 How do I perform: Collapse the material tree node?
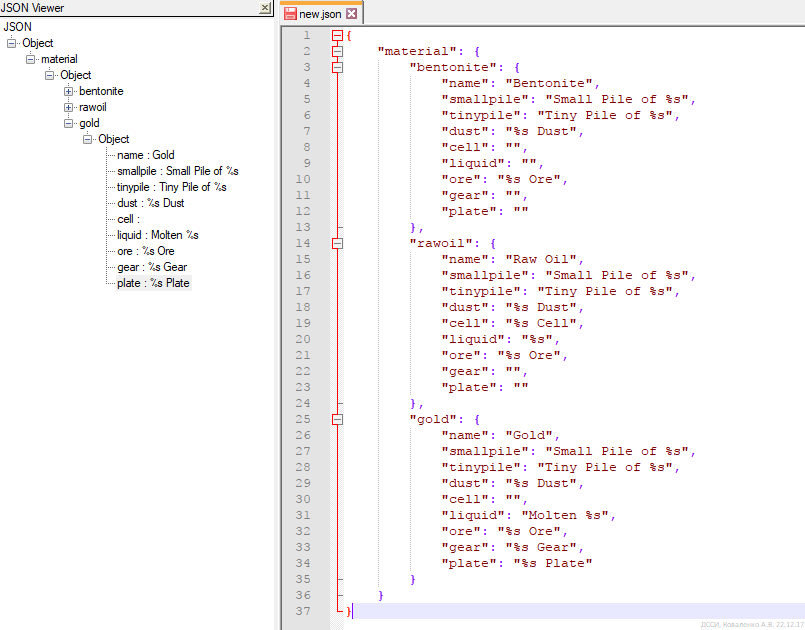click(31, 59)
